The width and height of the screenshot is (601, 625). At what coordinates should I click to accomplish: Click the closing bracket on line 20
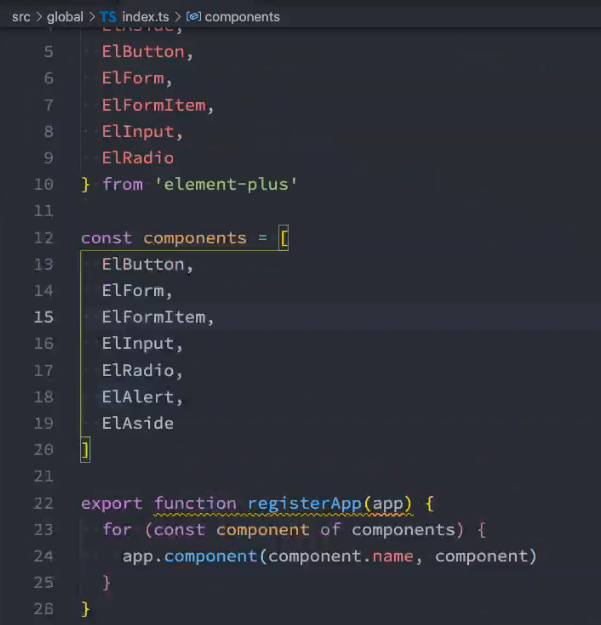coord(85,450)
